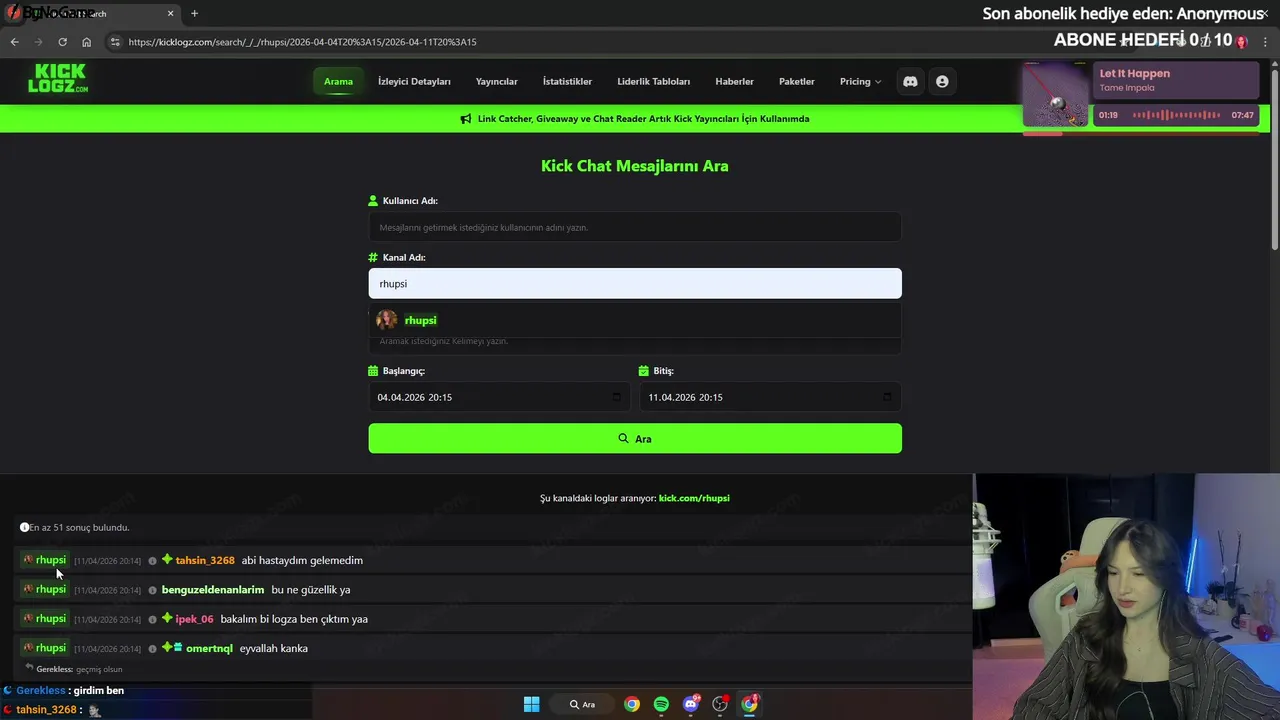Open the first Chrome icon in taskbar
The image size is (1280, 720).
pyautogui.click(x=632, y=704)
